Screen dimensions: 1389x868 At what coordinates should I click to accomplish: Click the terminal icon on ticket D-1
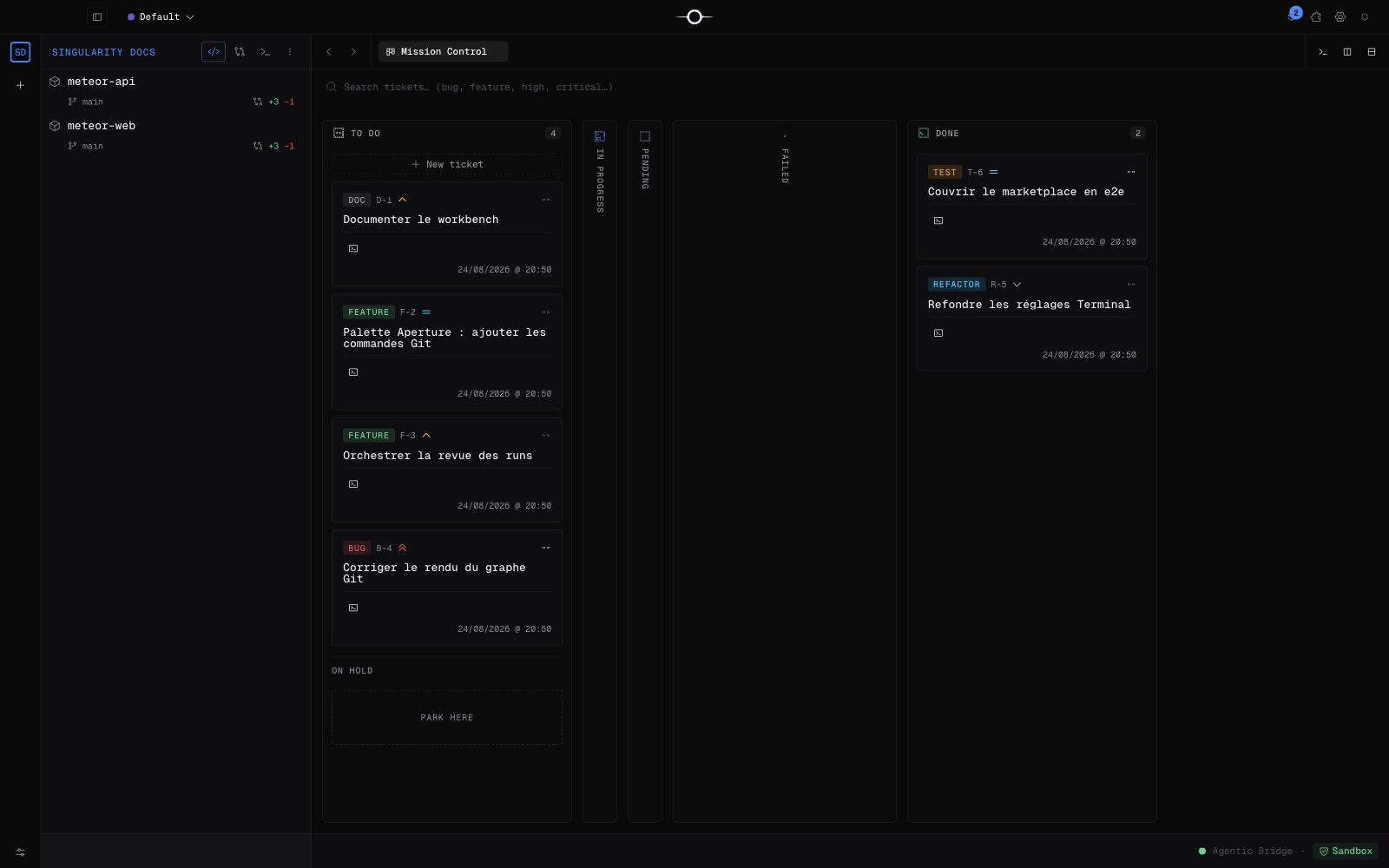(x=353, y=248)
